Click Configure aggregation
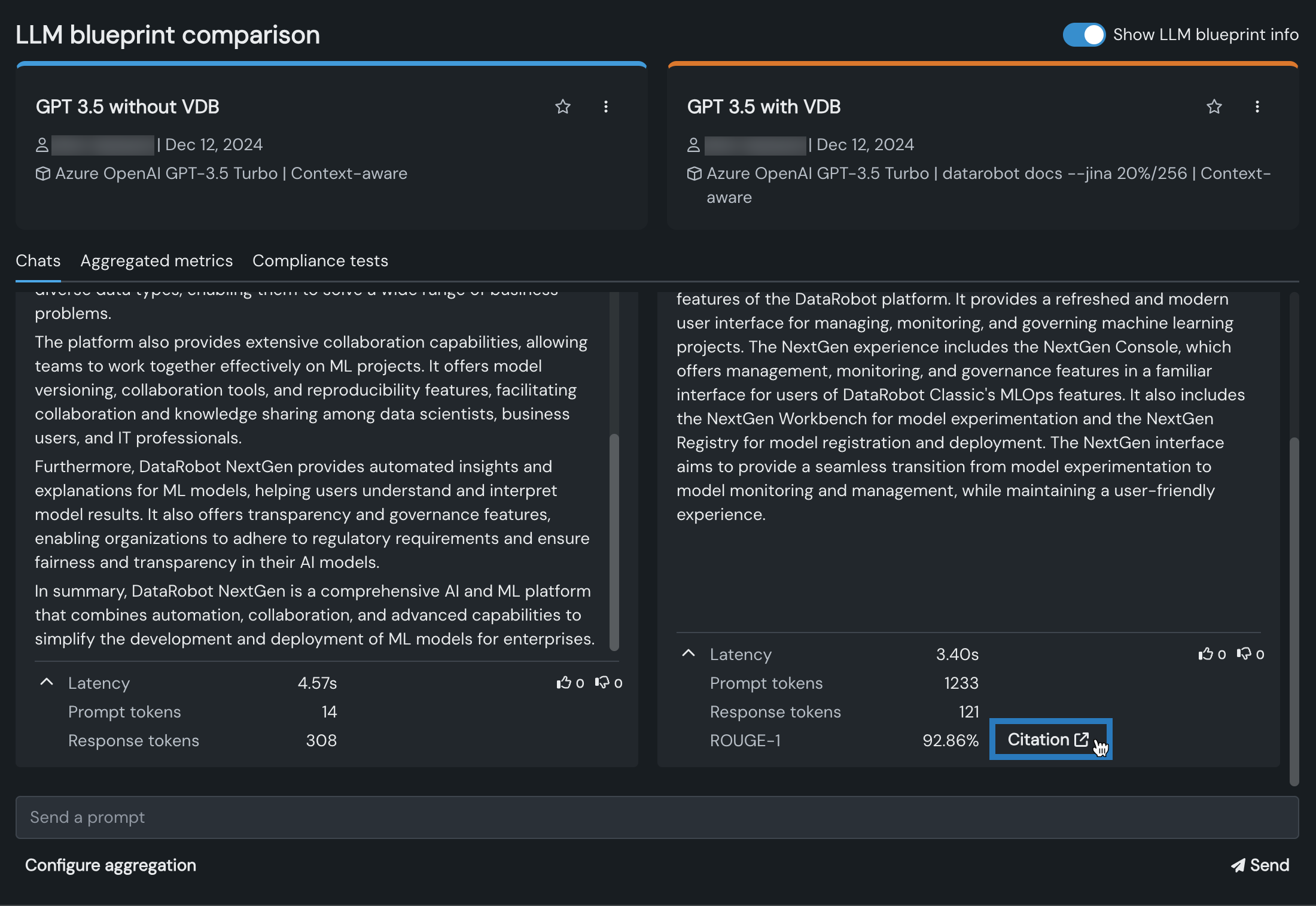 tap(111, 865)
